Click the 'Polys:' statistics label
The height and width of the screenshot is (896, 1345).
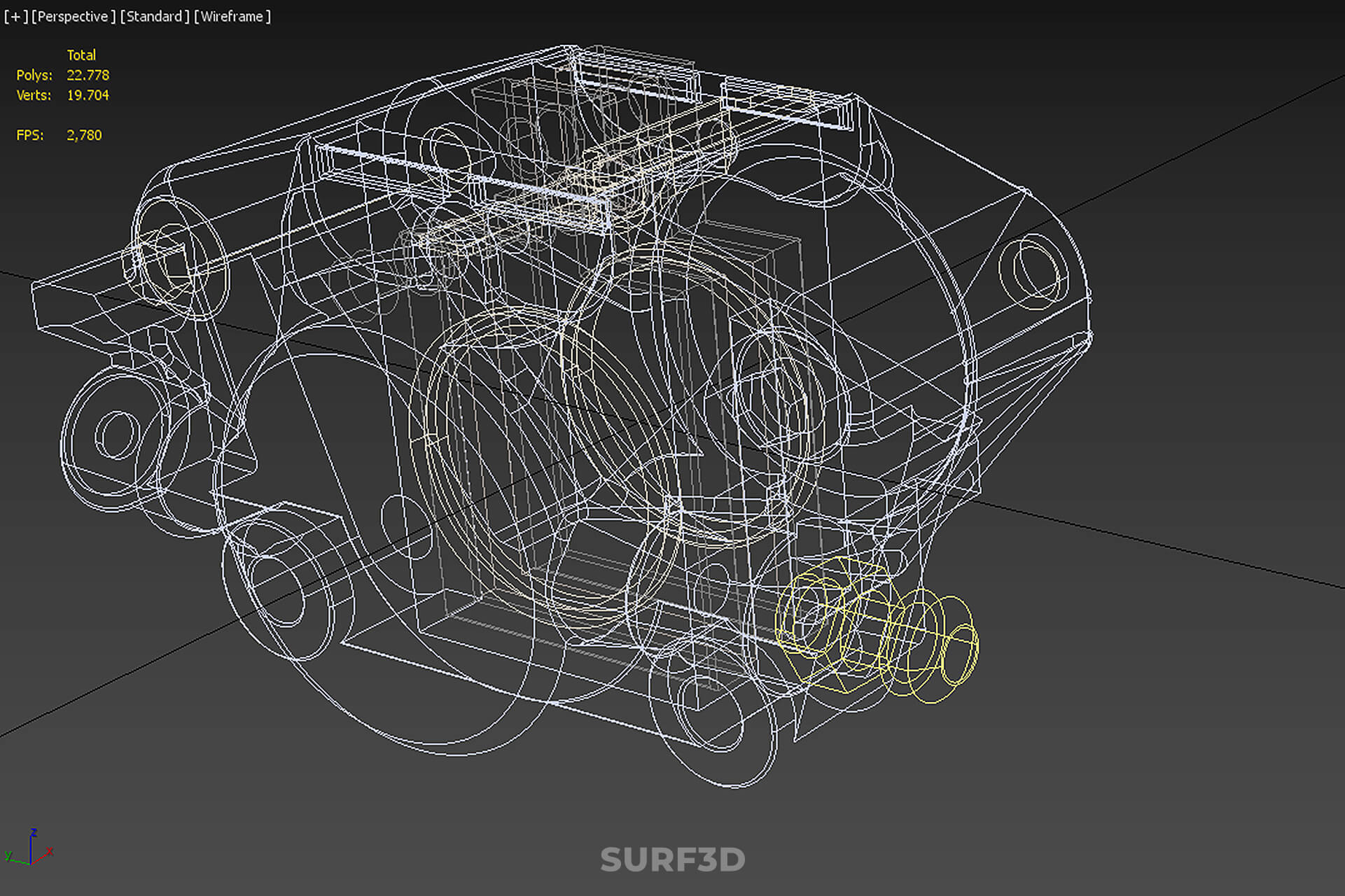pyautogui.click(x=34, y=75)
